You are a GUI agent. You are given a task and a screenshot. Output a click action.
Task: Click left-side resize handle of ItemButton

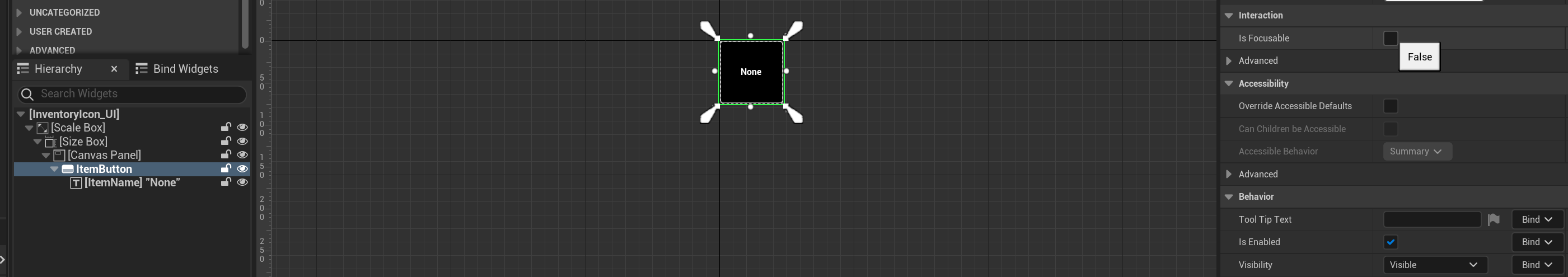(x=715, y=71)
